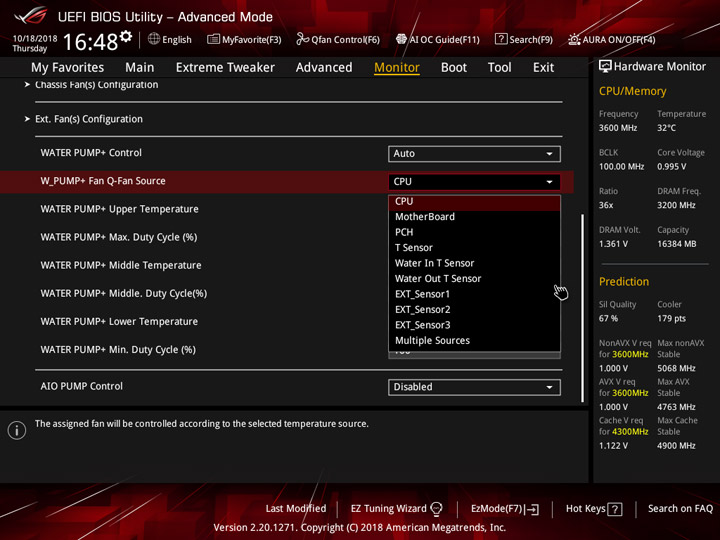Open Qfan Control fan icon

pos(302,39)
